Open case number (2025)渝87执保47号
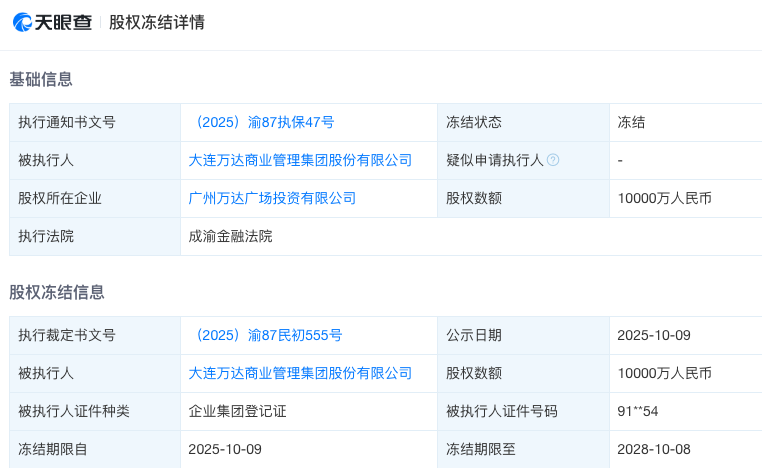 click(262, 122)
